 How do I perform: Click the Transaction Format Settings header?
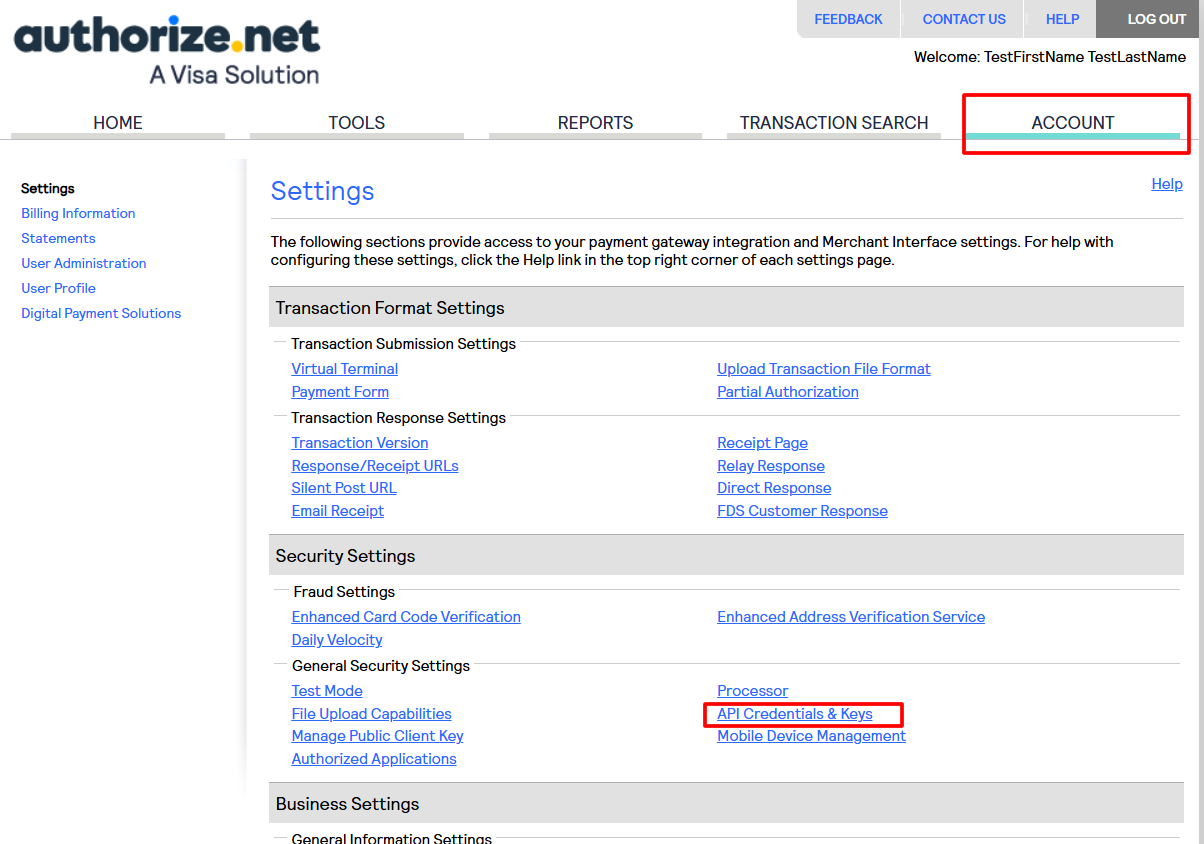726,308
